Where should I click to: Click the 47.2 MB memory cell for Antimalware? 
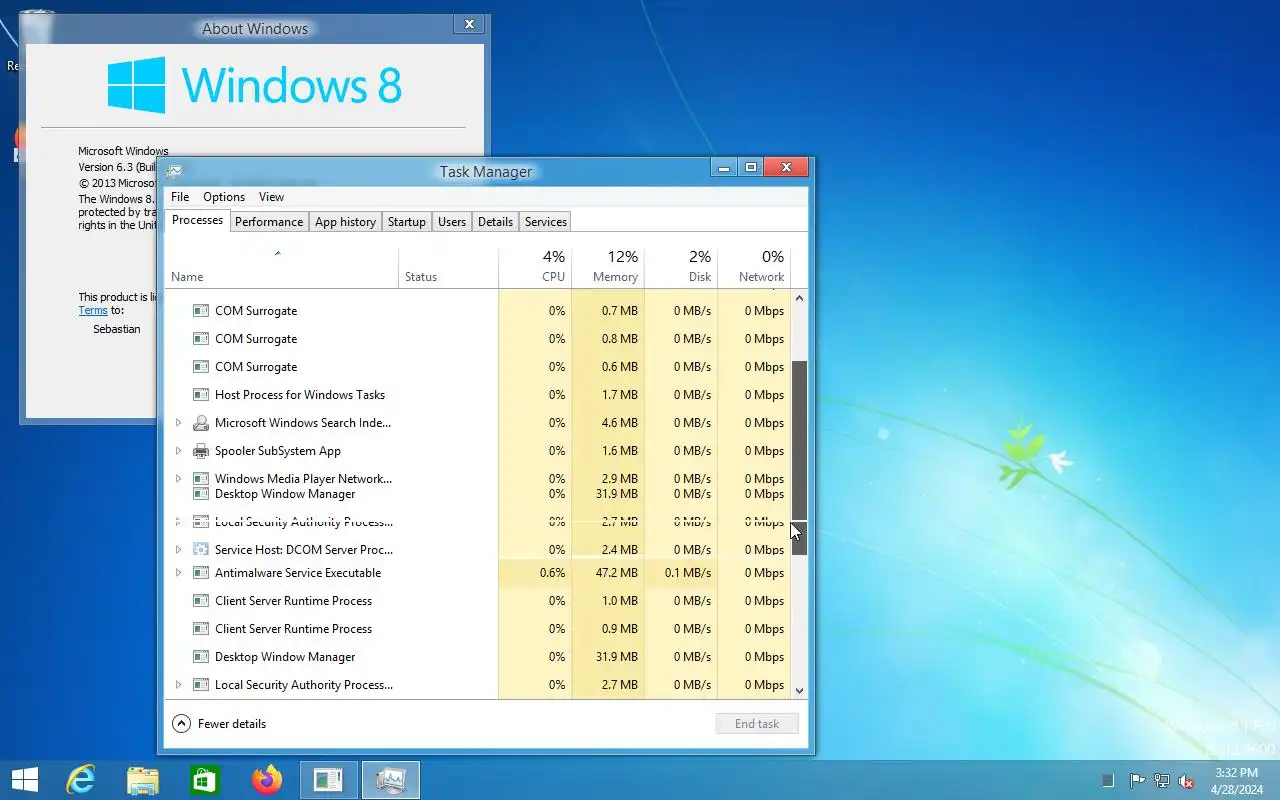pos(608,573)
